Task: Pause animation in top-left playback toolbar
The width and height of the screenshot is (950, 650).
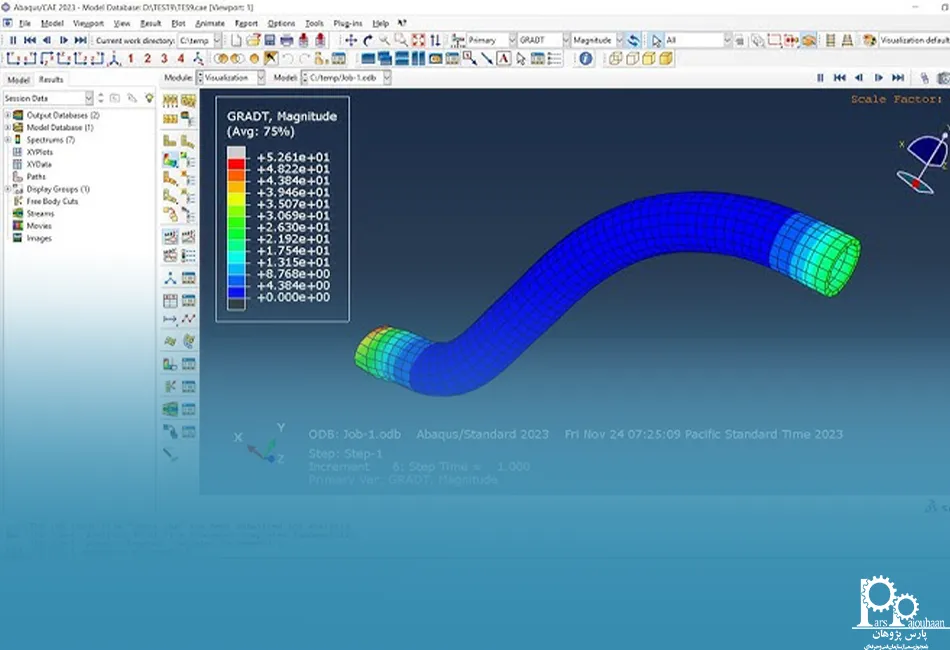Action: click(x=13, y=41)
